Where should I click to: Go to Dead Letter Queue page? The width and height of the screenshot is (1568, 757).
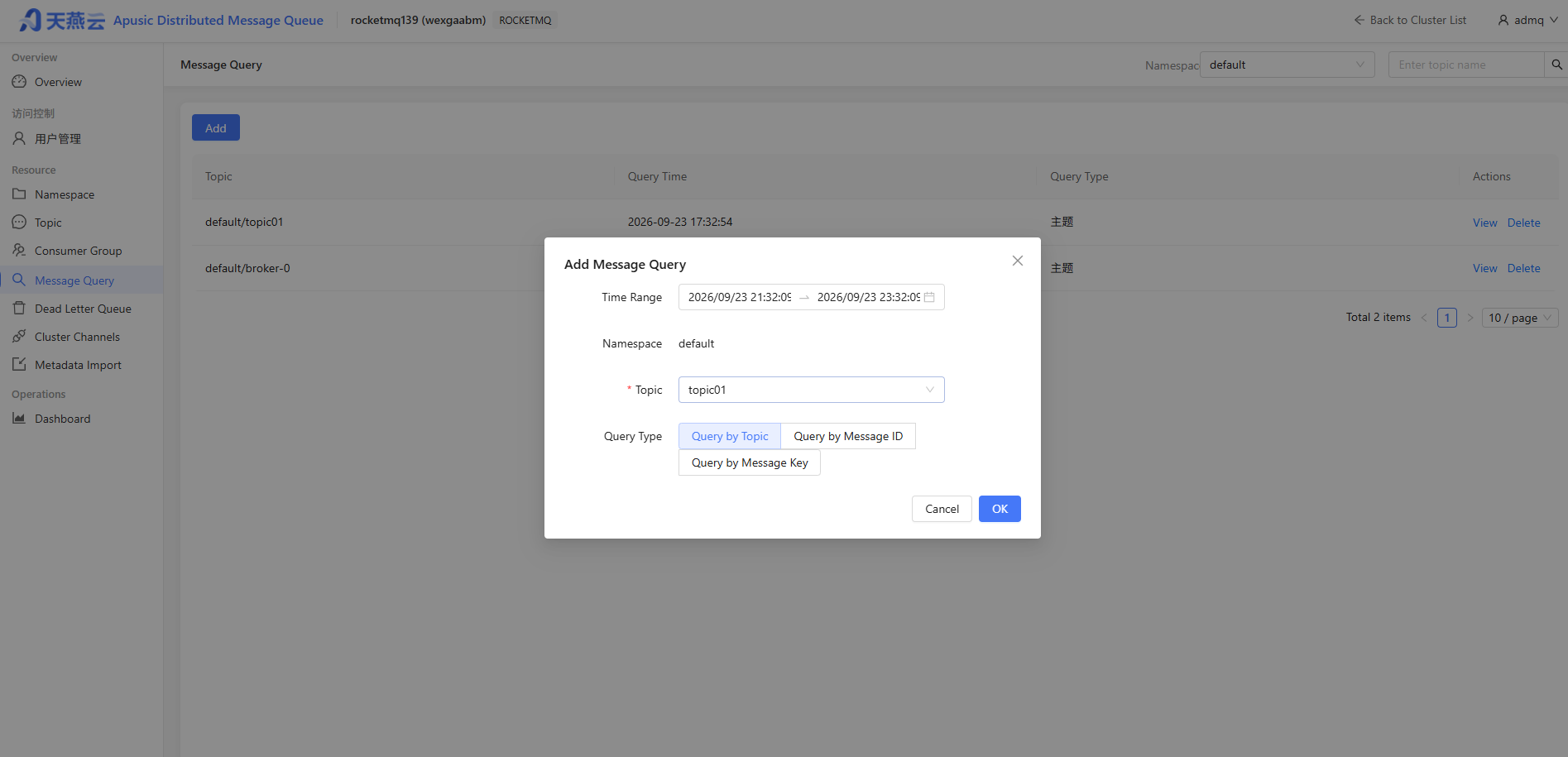(81, 309)
